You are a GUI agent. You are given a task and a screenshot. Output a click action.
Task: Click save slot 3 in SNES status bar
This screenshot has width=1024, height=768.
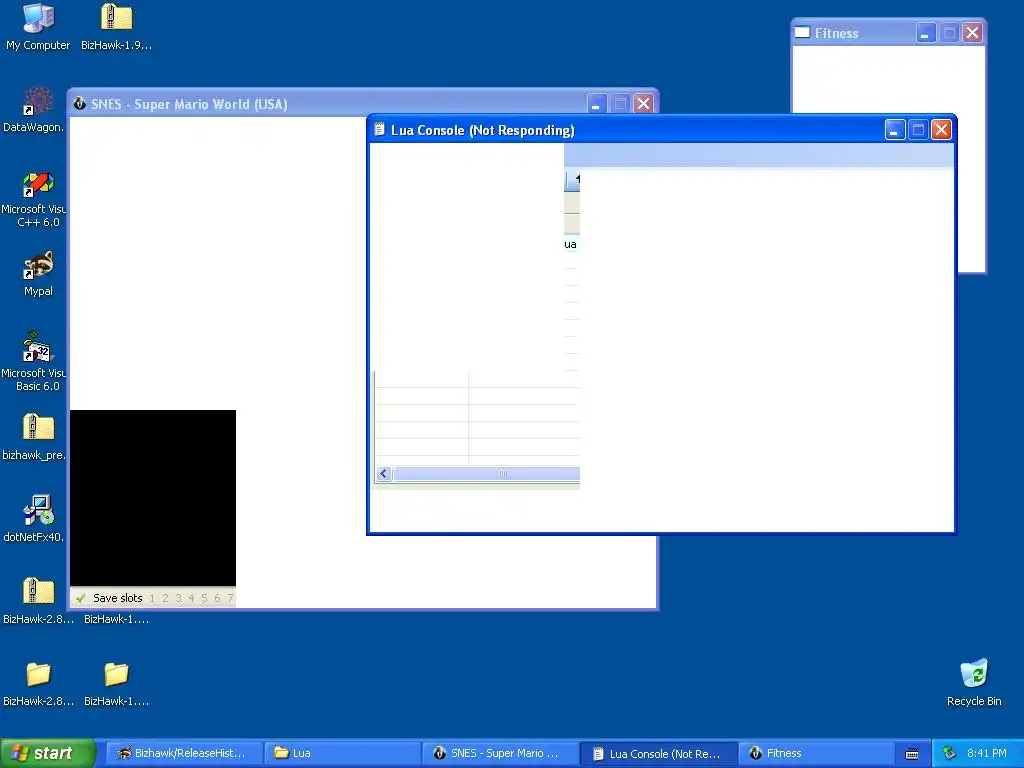178,598
